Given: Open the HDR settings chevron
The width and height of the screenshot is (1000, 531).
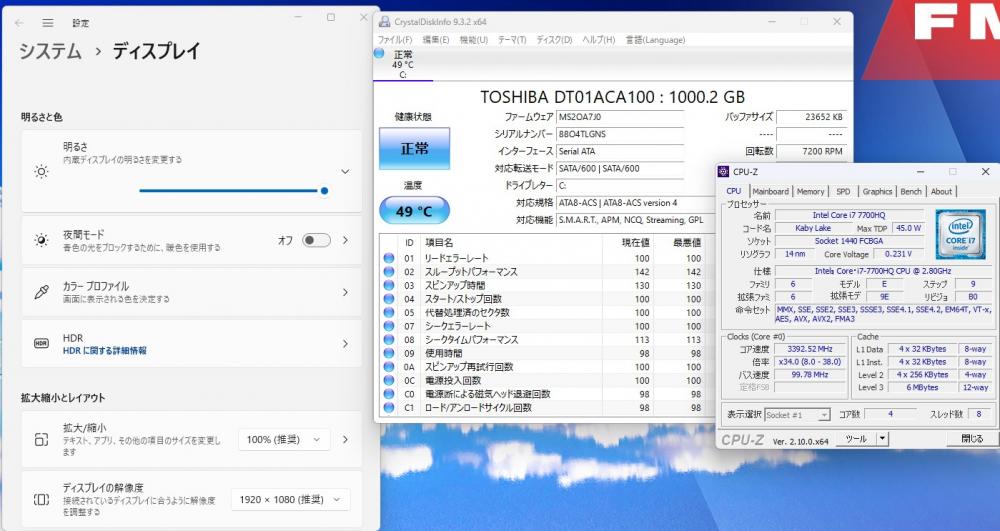Looking at the screenshot, I should [x=345, y=344].
